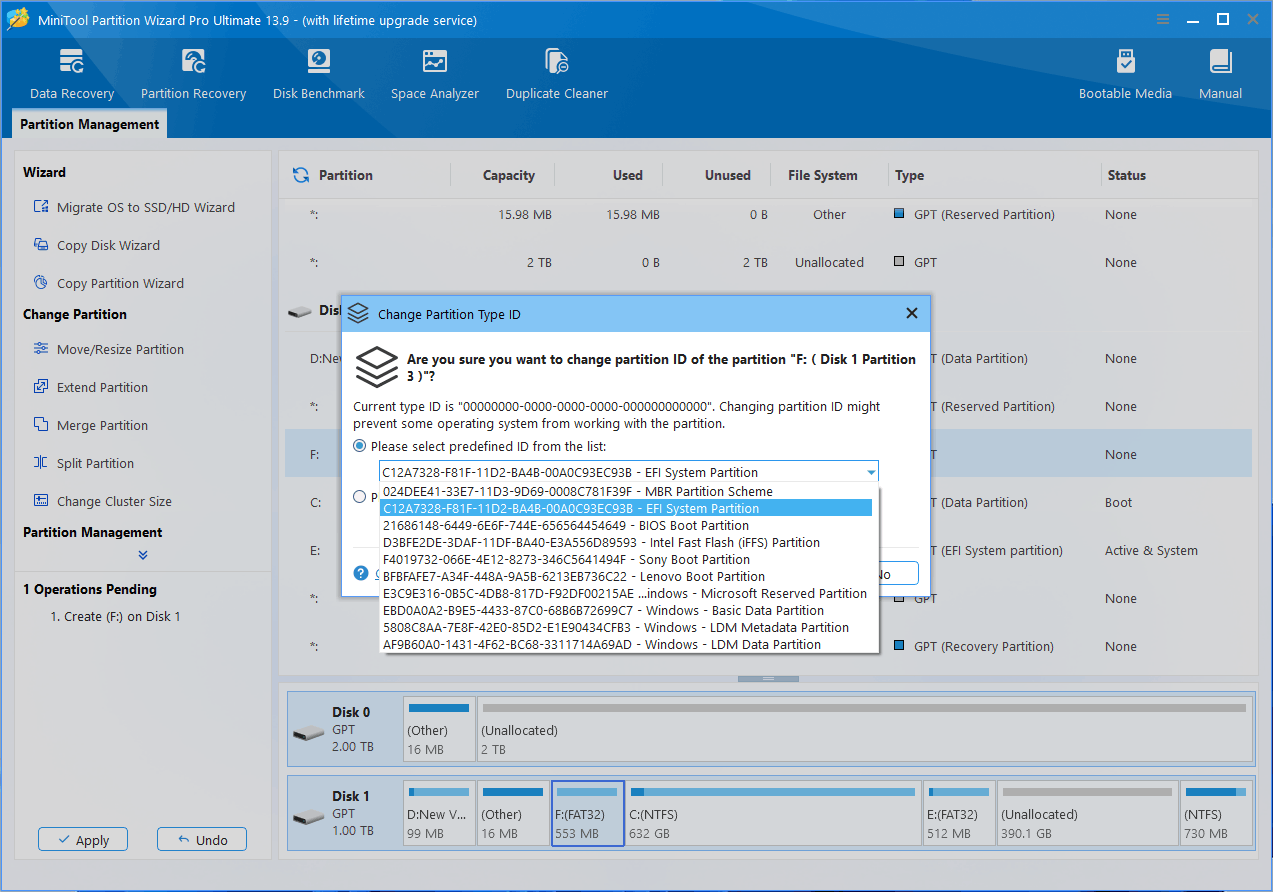The height and width of the screenshot is (892, 1273).
Task: Select the 2 TB Unallocated GPT row in the table
Action: [768, 262]
